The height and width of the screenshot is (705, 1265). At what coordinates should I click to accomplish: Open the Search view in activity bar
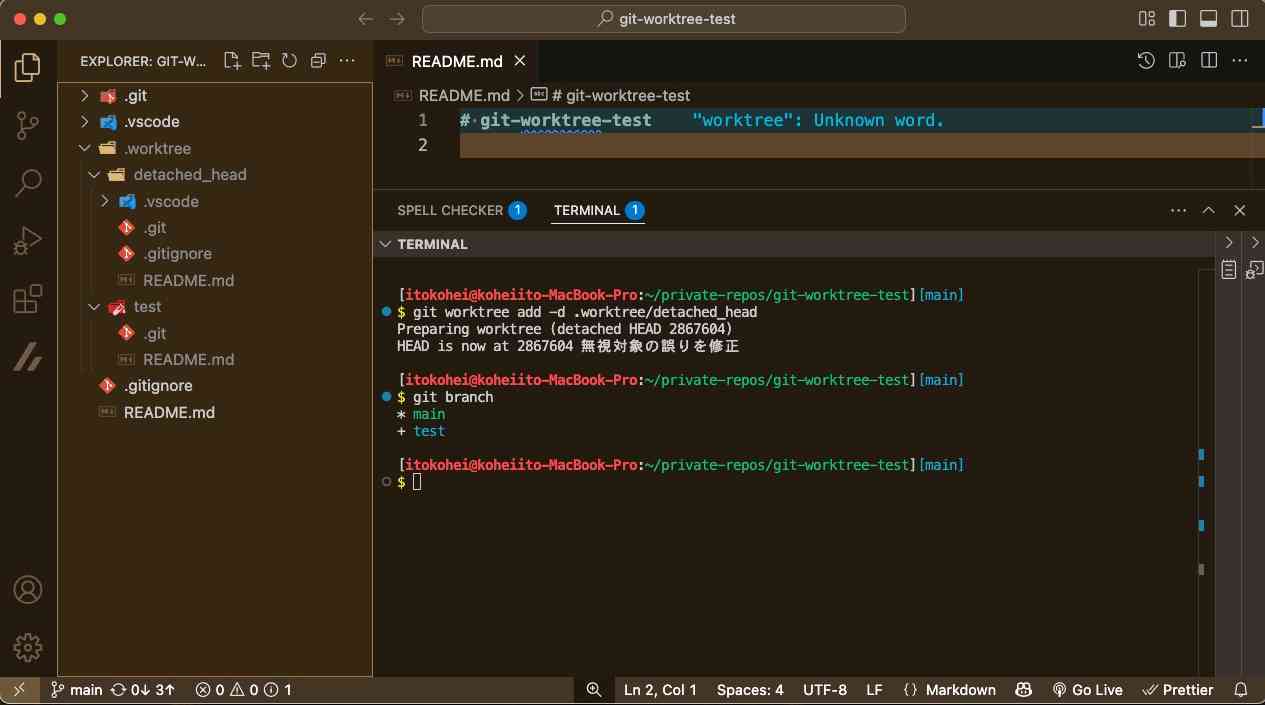pos(28,183)
